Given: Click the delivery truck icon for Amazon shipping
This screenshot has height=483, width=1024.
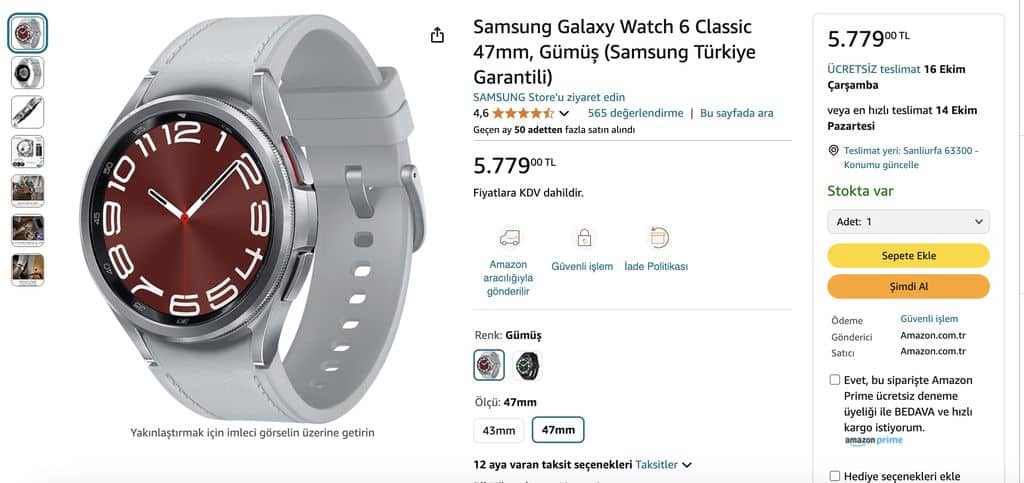Looking at the screenshot, I should tap(509, 238).
